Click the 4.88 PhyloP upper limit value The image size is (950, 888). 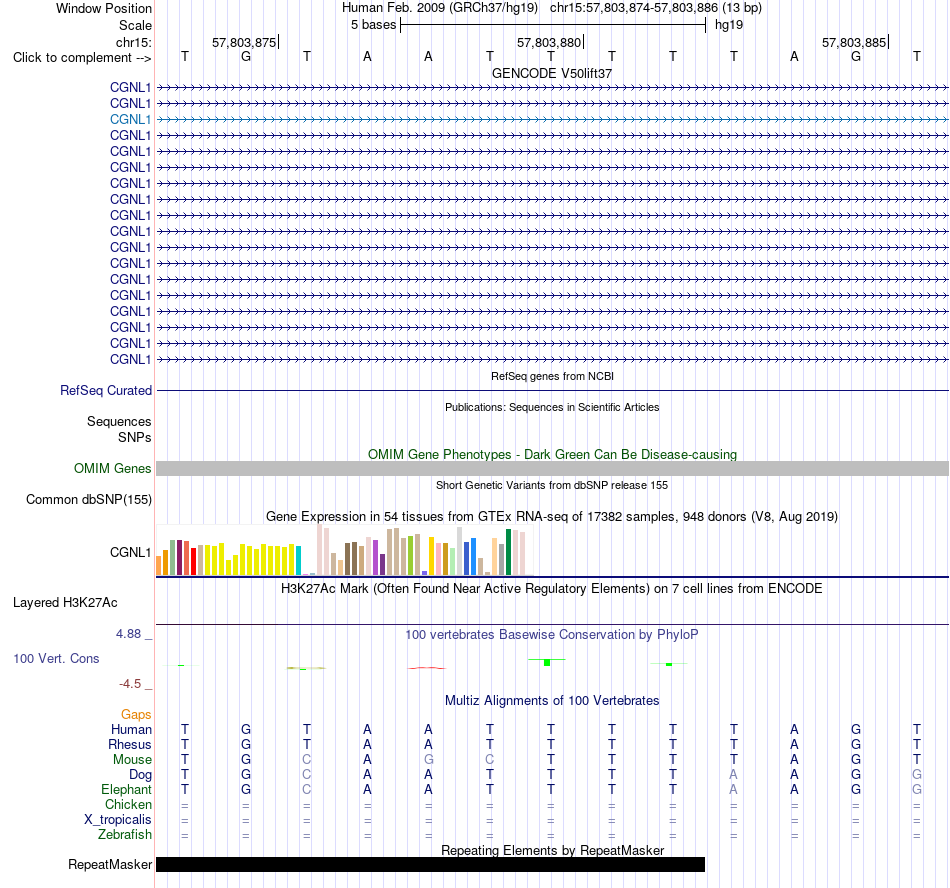point(128,634)
